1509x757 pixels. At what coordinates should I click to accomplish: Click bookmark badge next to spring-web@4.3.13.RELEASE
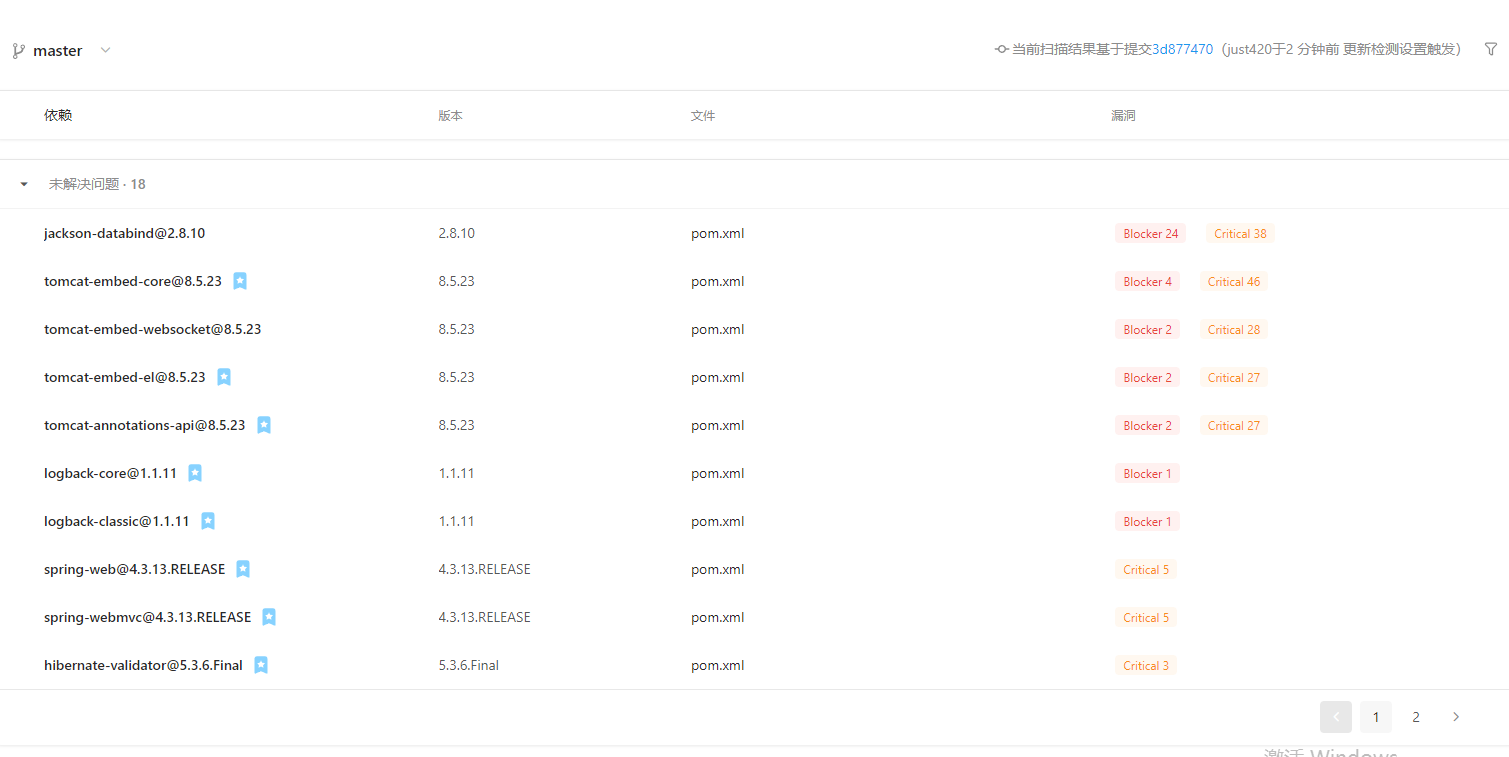point(243,569)
